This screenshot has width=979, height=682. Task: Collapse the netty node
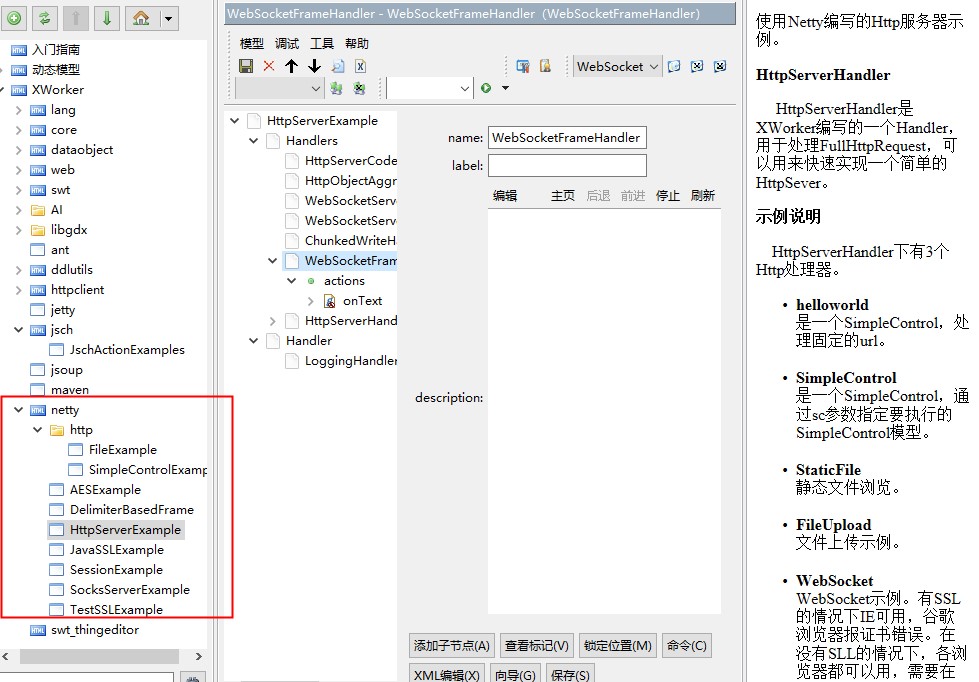click(18, 410)
